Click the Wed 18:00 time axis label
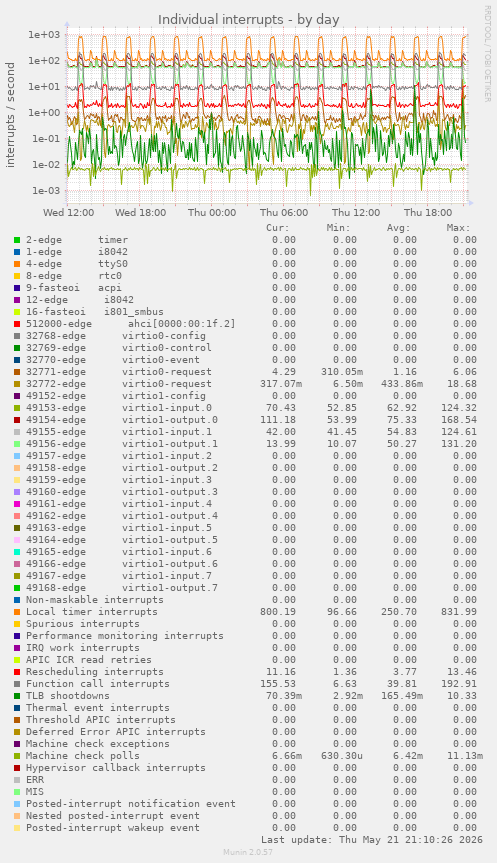 tap(140, 213)
